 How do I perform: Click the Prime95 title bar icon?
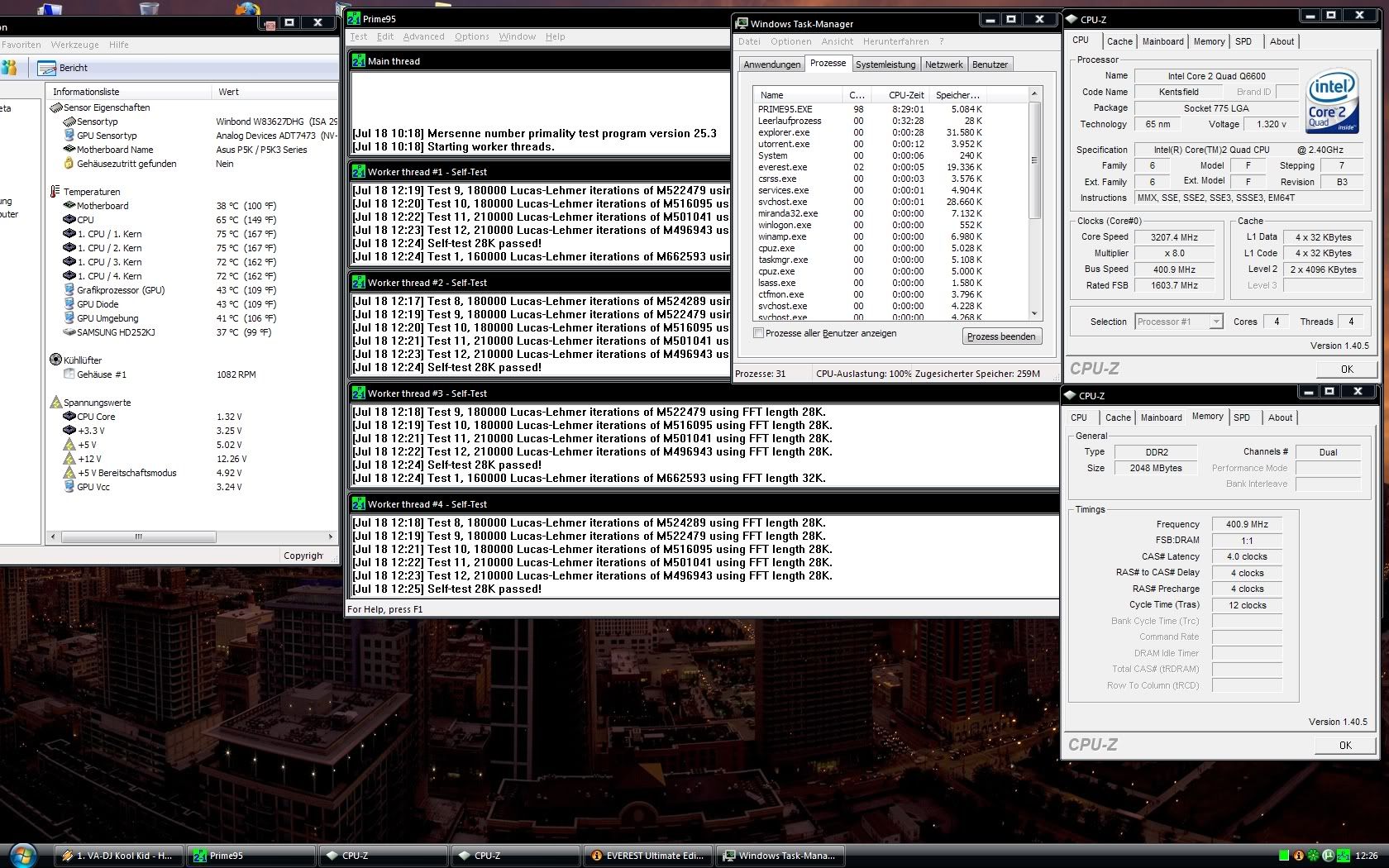pos(354,18)
